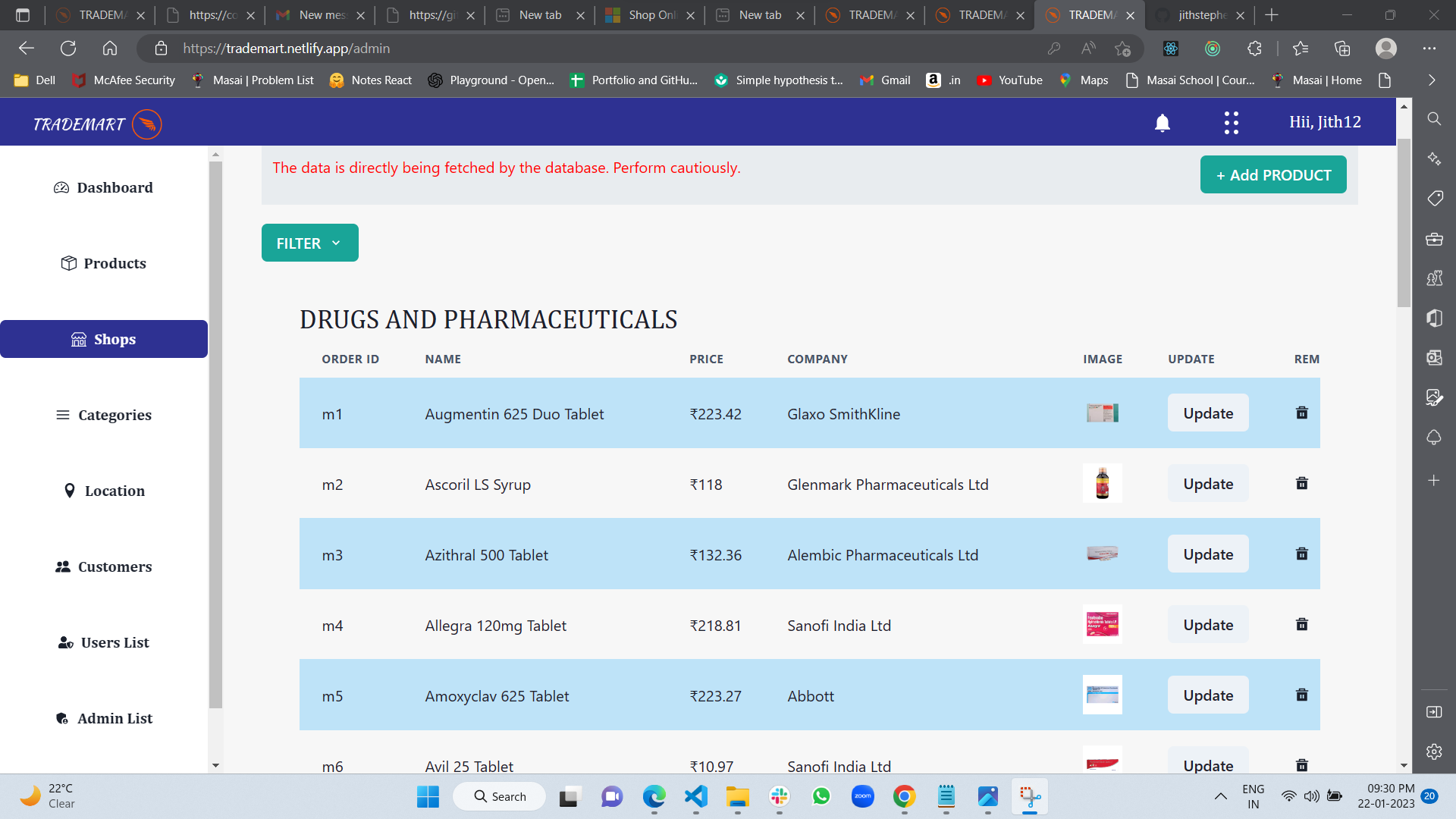Update the Azithral 500 Tablet entry

(1207, 554)
